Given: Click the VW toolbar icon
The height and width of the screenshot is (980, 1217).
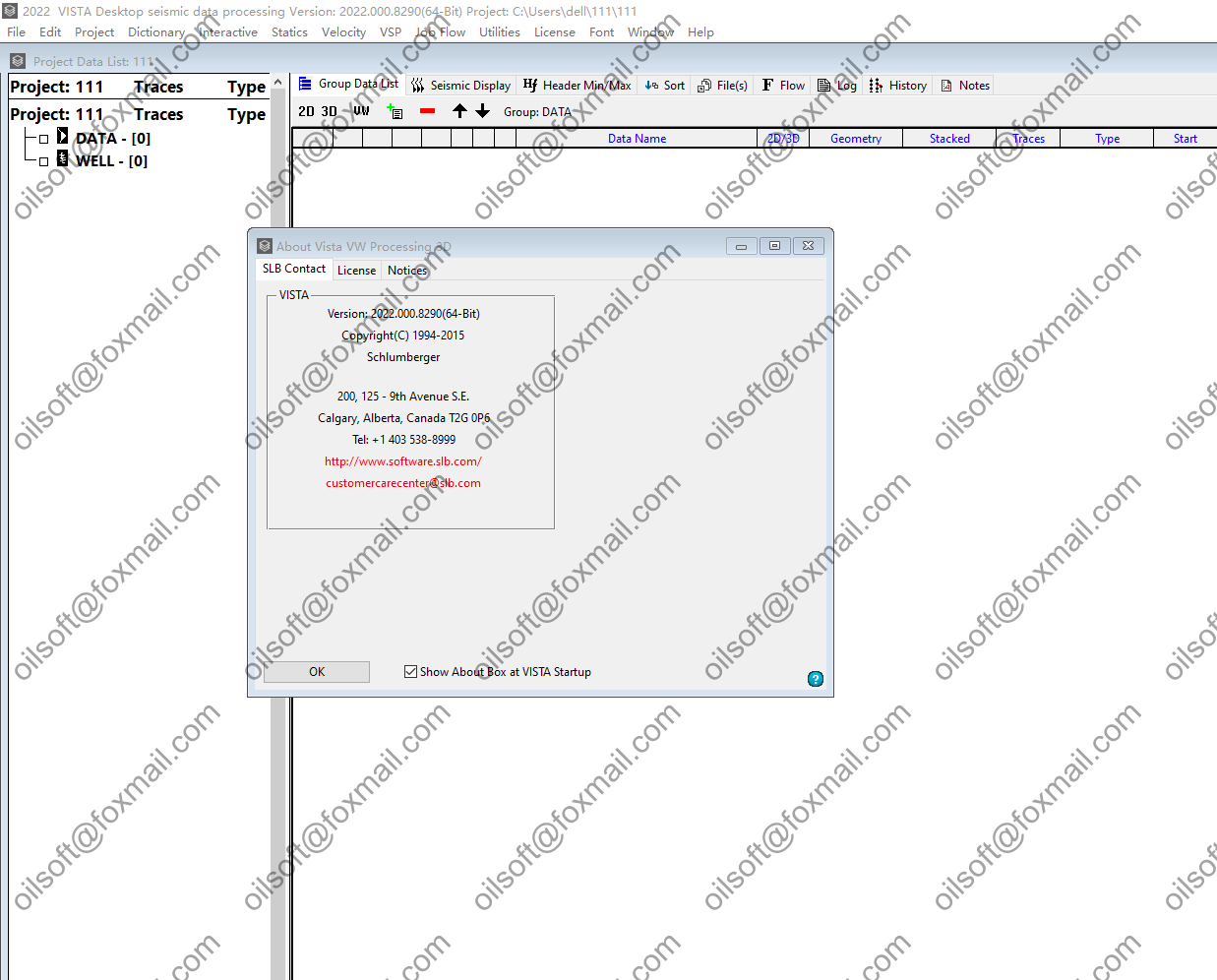Looking at the screenshot, I should (361, 112).
